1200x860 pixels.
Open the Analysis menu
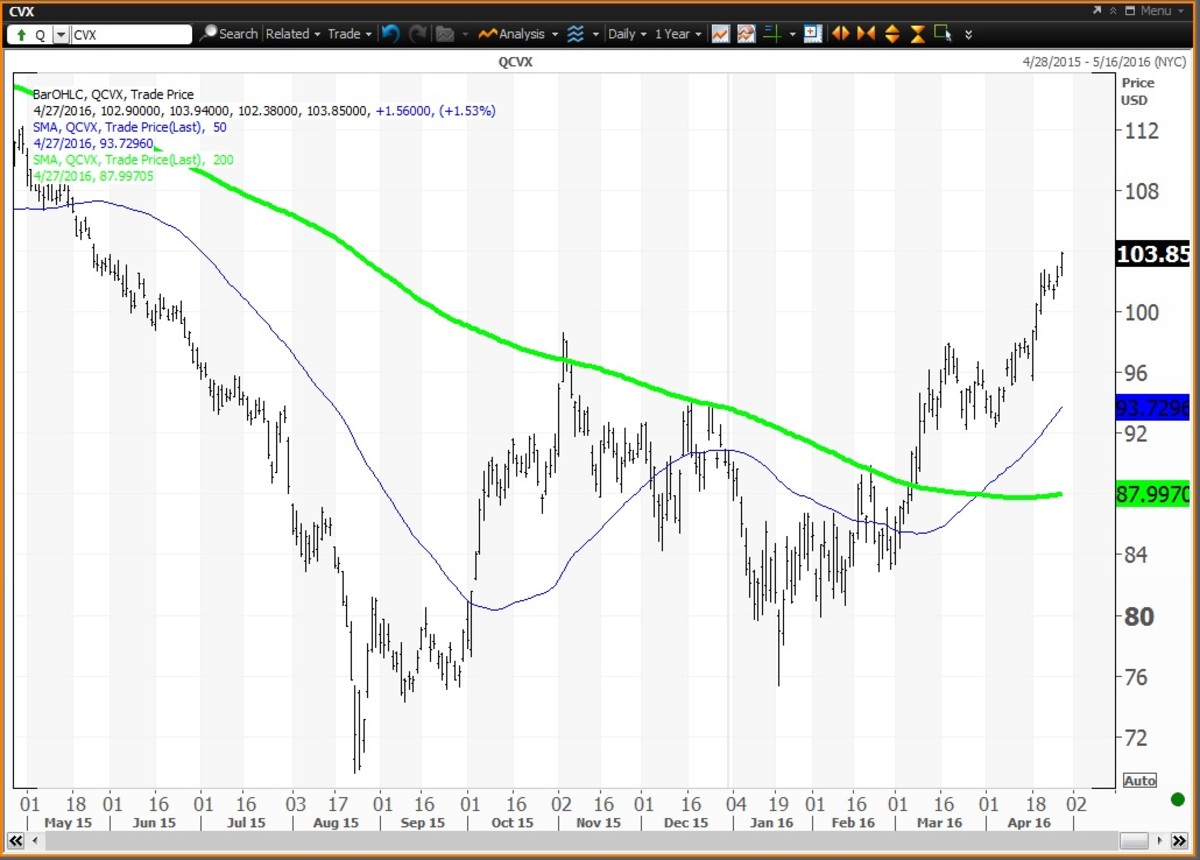click(x=518, y=34)
